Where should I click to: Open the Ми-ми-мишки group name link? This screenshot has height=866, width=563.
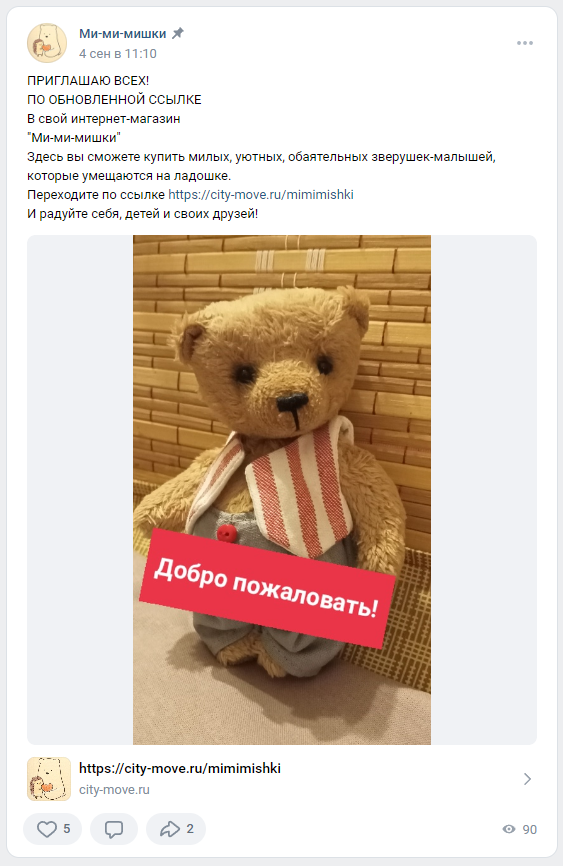click(x=123, y=33)
